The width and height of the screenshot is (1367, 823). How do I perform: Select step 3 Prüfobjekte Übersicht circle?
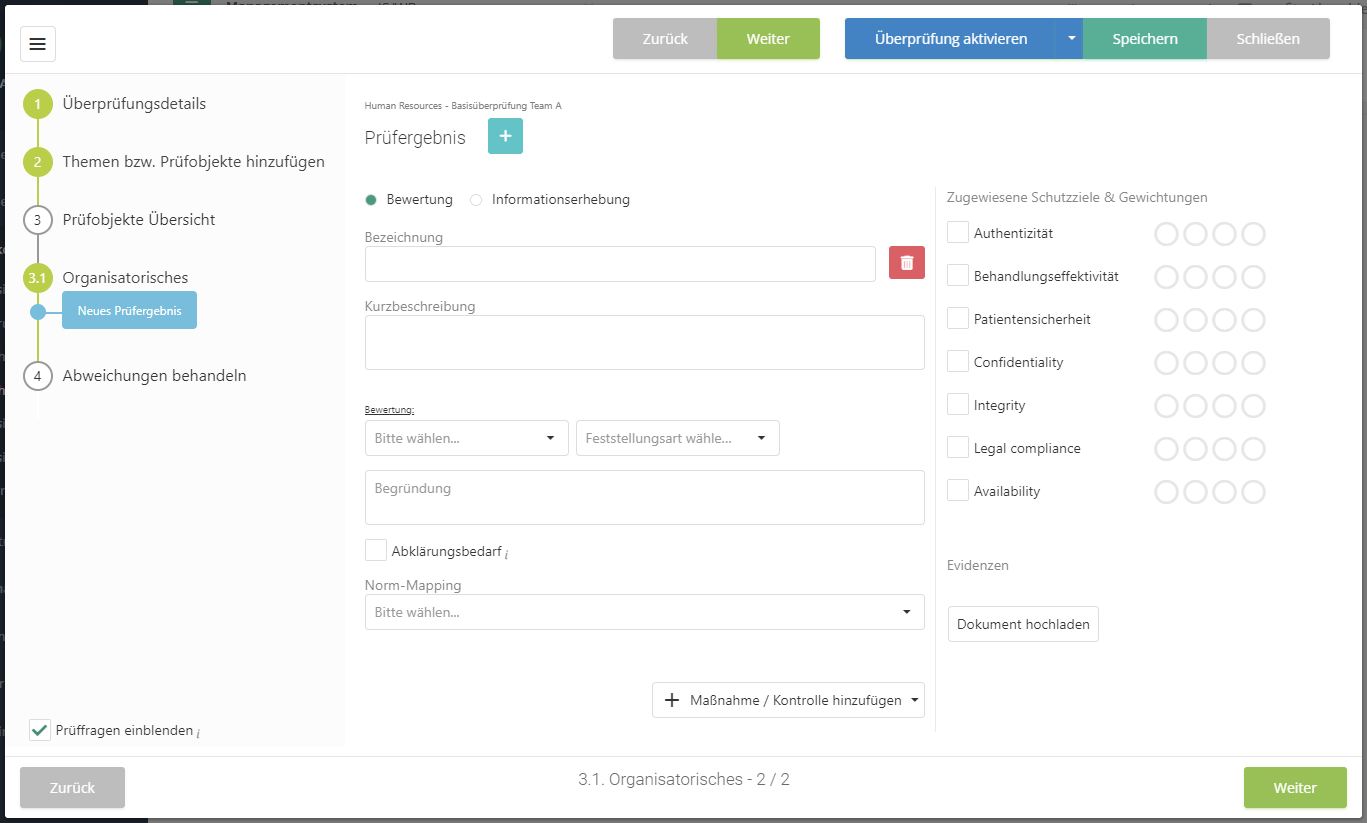pos(38,220)
